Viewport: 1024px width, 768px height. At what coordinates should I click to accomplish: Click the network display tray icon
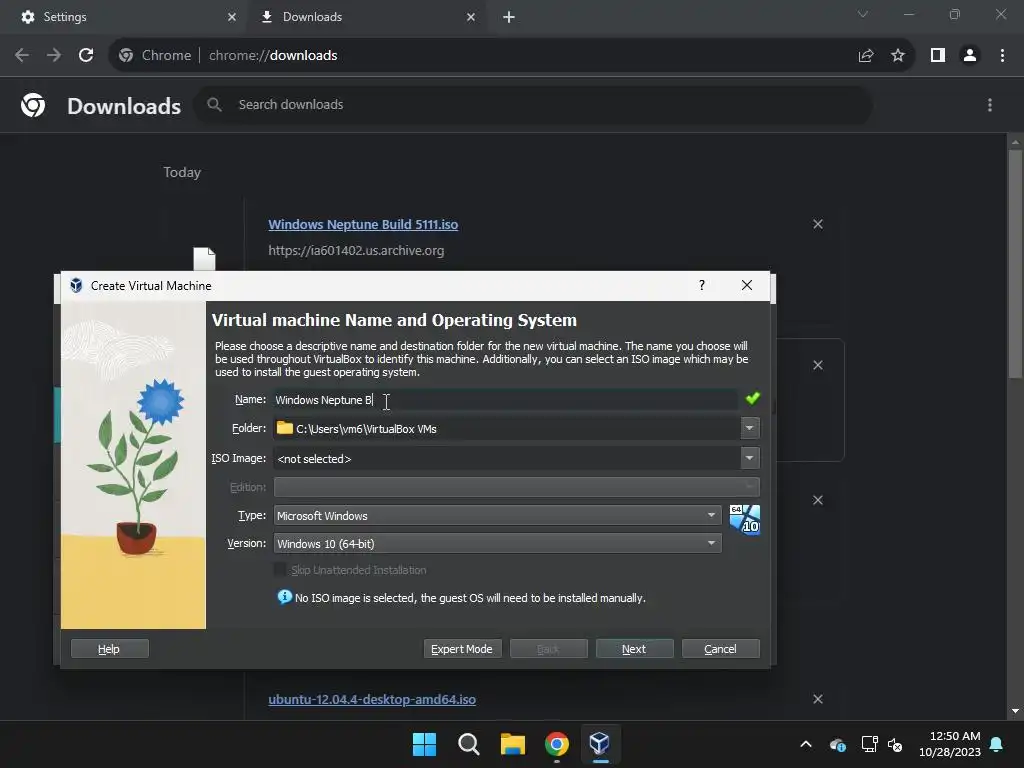869,744
